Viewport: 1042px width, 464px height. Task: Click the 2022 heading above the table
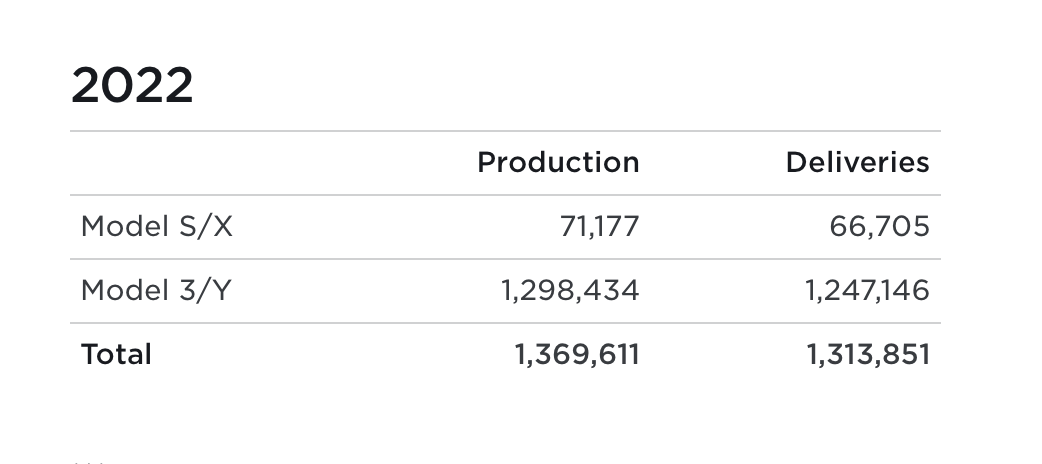point(132,85)
